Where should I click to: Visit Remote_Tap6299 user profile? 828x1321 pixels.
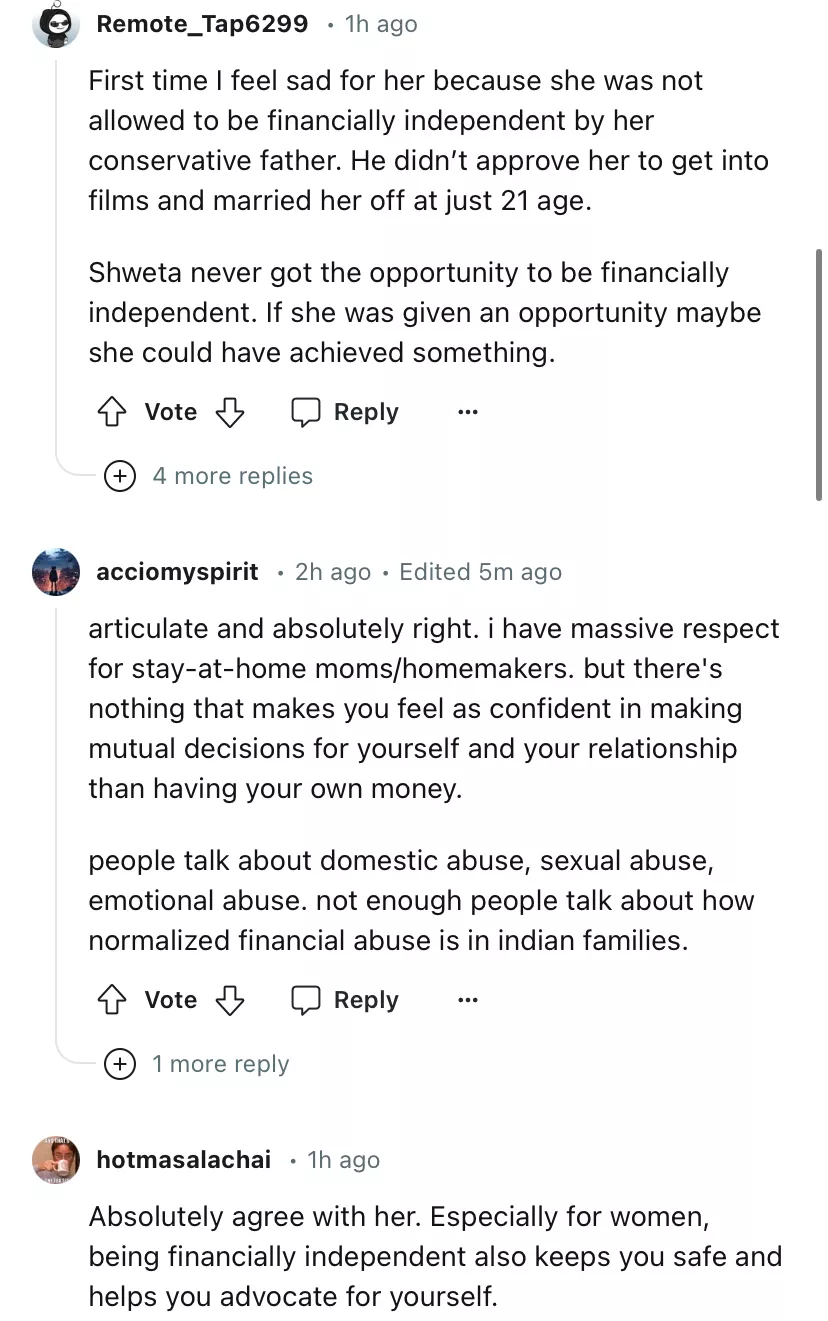click(x=202, y=24)
